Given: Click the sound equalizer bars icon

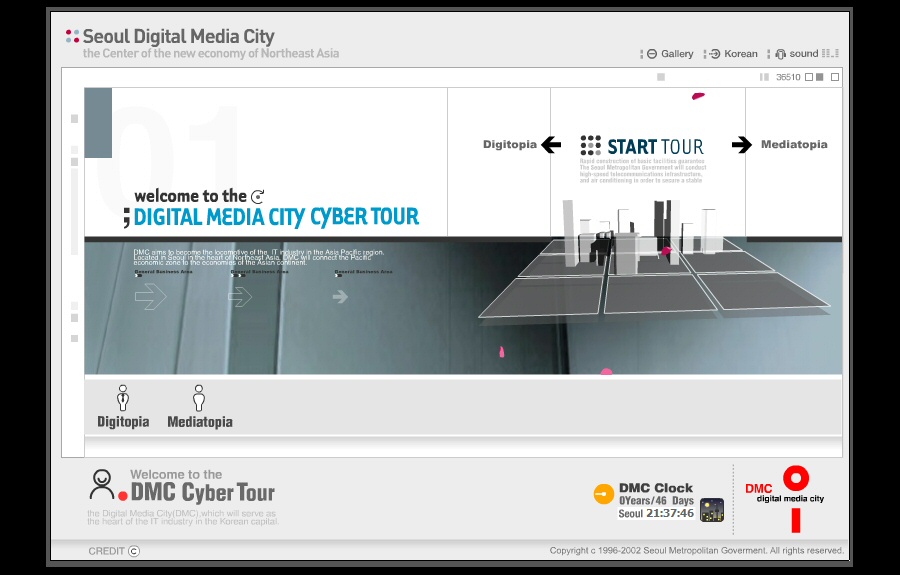Looking at the screenshot, I should [x=830, y=53].
